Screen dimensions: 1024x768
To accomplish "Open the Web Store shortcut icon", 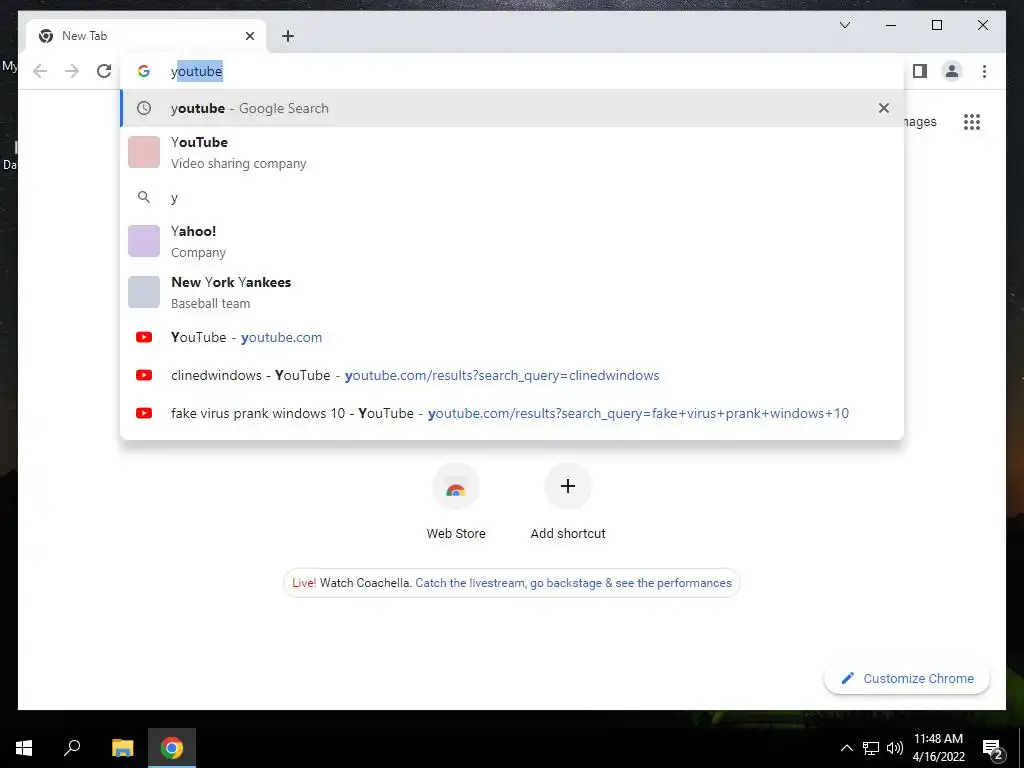I will [456, 487].
